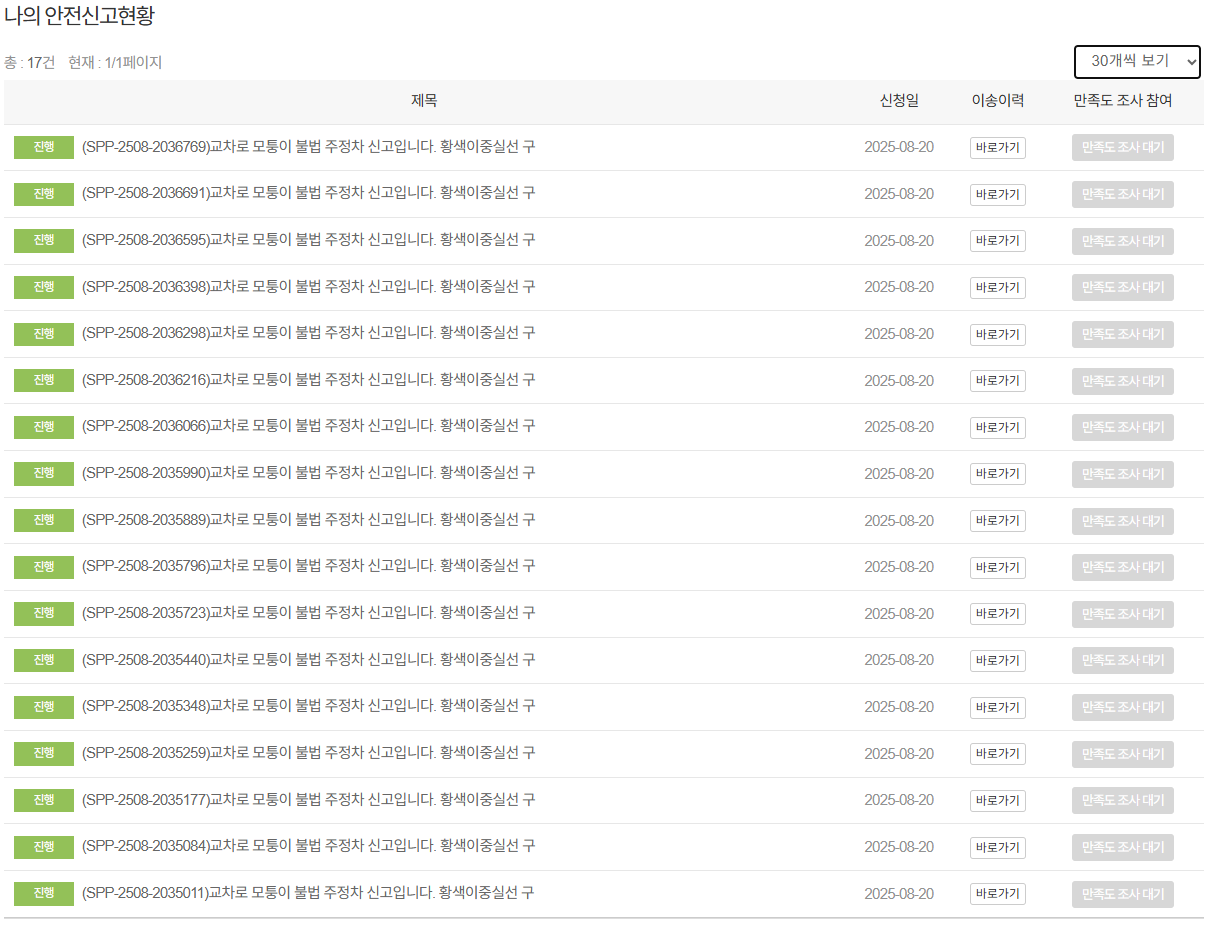Click the 진행 badge next to SPP-2508-2035889
Viewport: 1218px width, 925px height.
click(43, 520)
